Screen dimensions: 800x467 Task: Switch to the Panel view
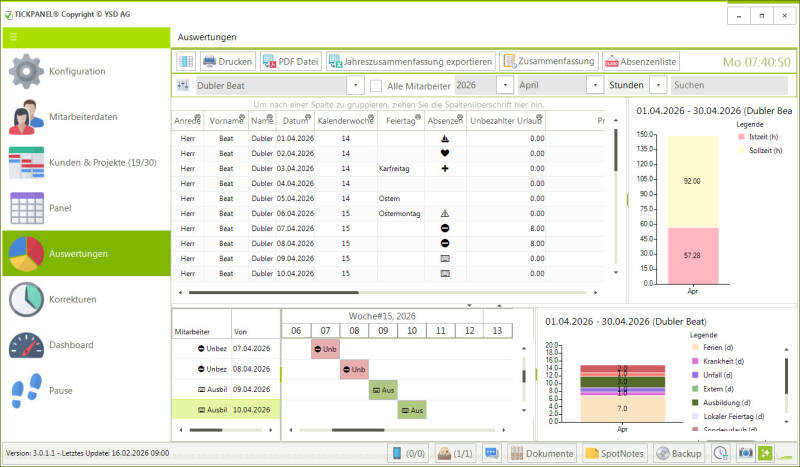click(86, 208)
